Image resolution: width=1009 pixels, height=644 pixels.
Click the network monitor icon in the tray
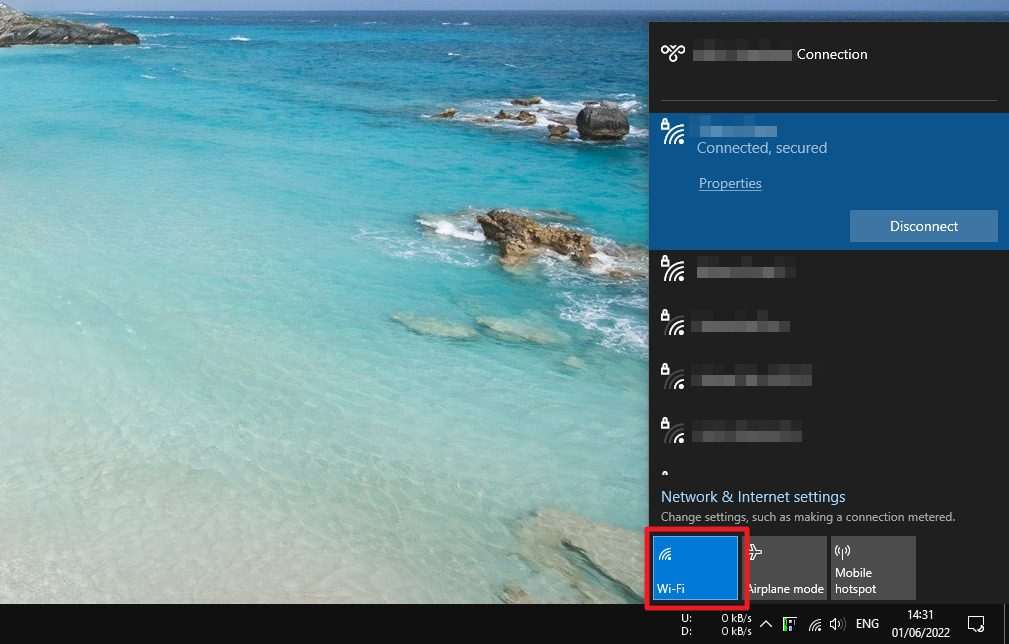pyautogui.click(x=789, y=624)
